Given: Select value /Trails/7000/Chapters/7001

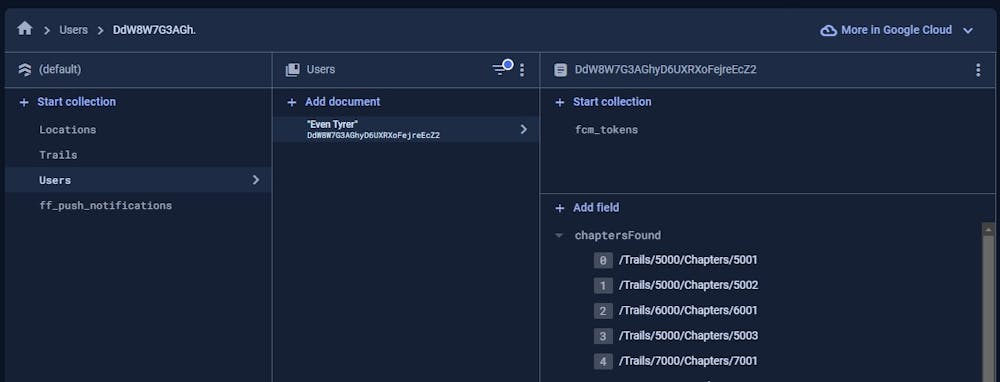Looking at the screenshot, I should click(688, 361).
